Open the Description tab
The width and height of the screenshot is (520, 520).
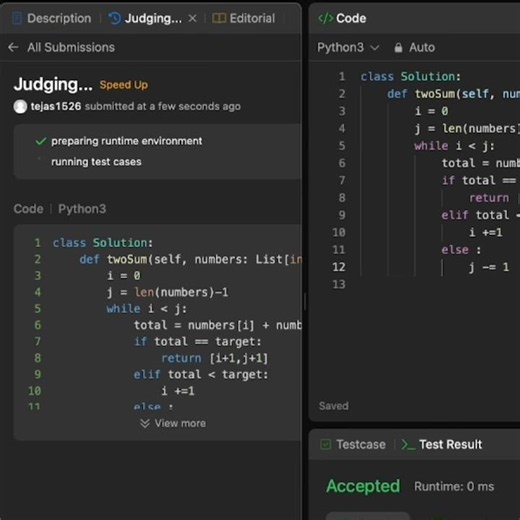tap(52, 18)
